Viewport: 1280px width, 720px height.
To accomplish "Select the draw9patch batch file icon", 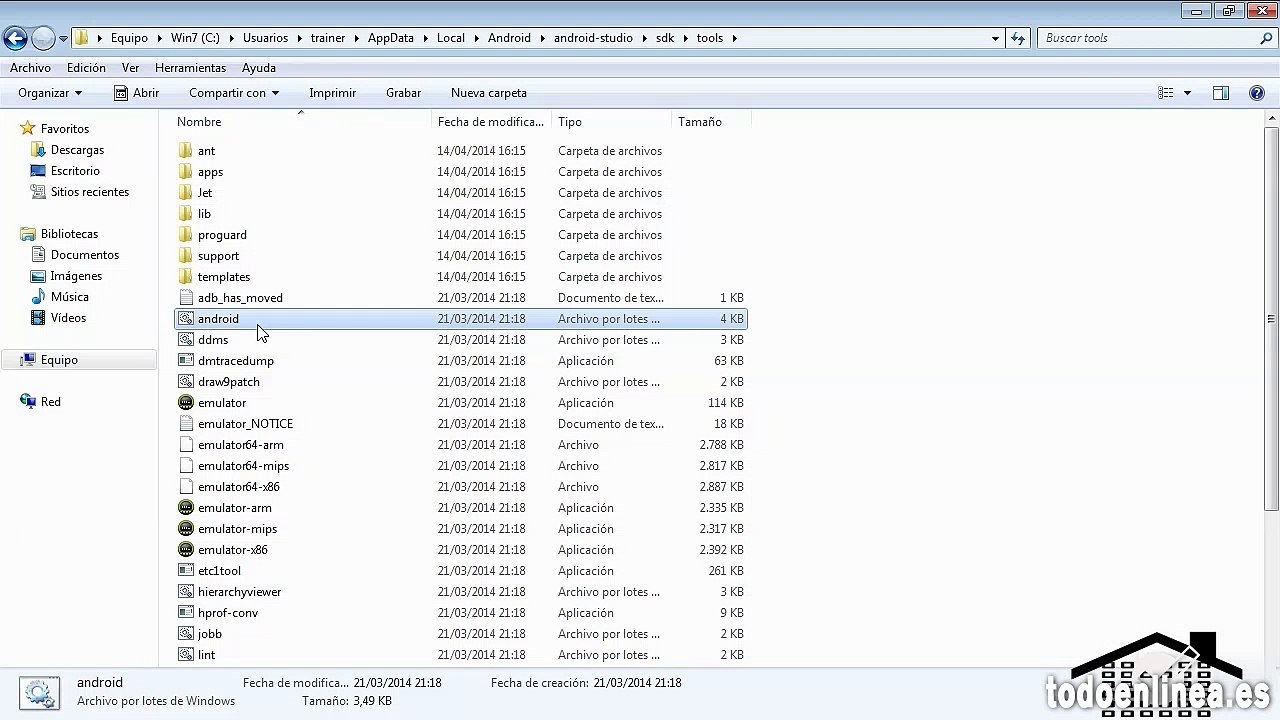I will [x=185, y=382].
